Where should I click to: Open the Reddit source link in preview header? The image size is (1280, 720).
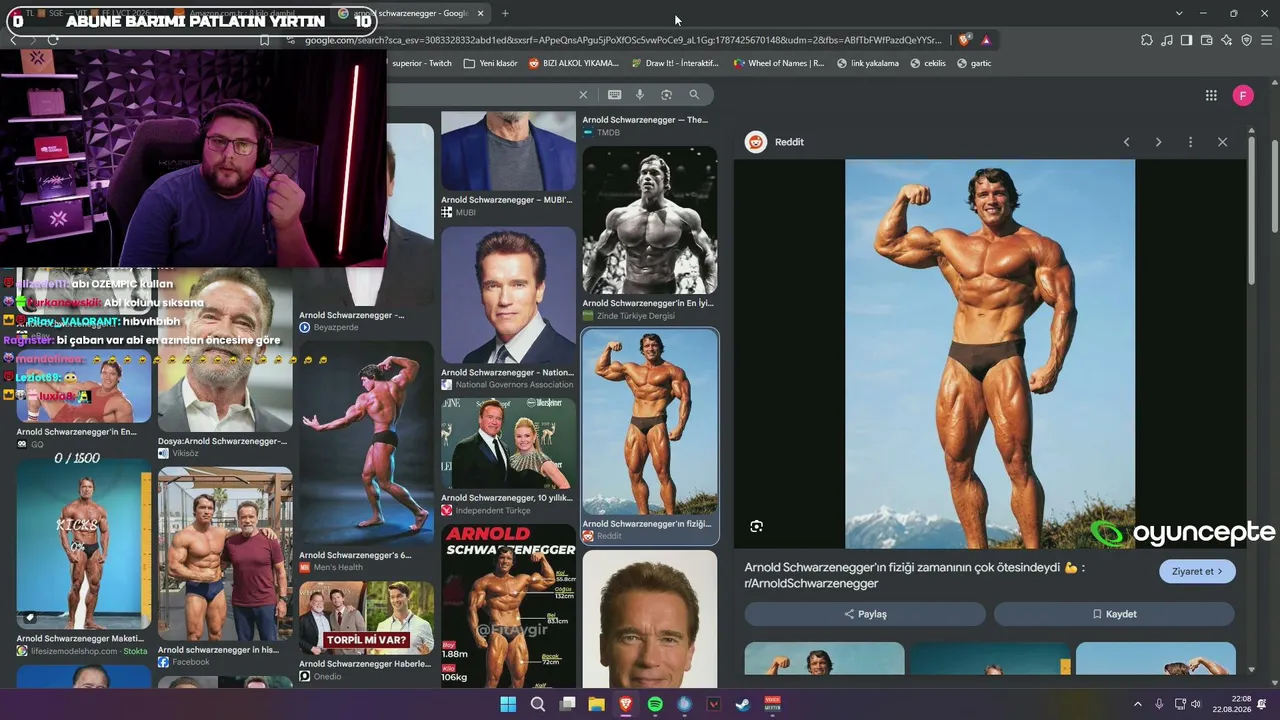pos(775,142)
